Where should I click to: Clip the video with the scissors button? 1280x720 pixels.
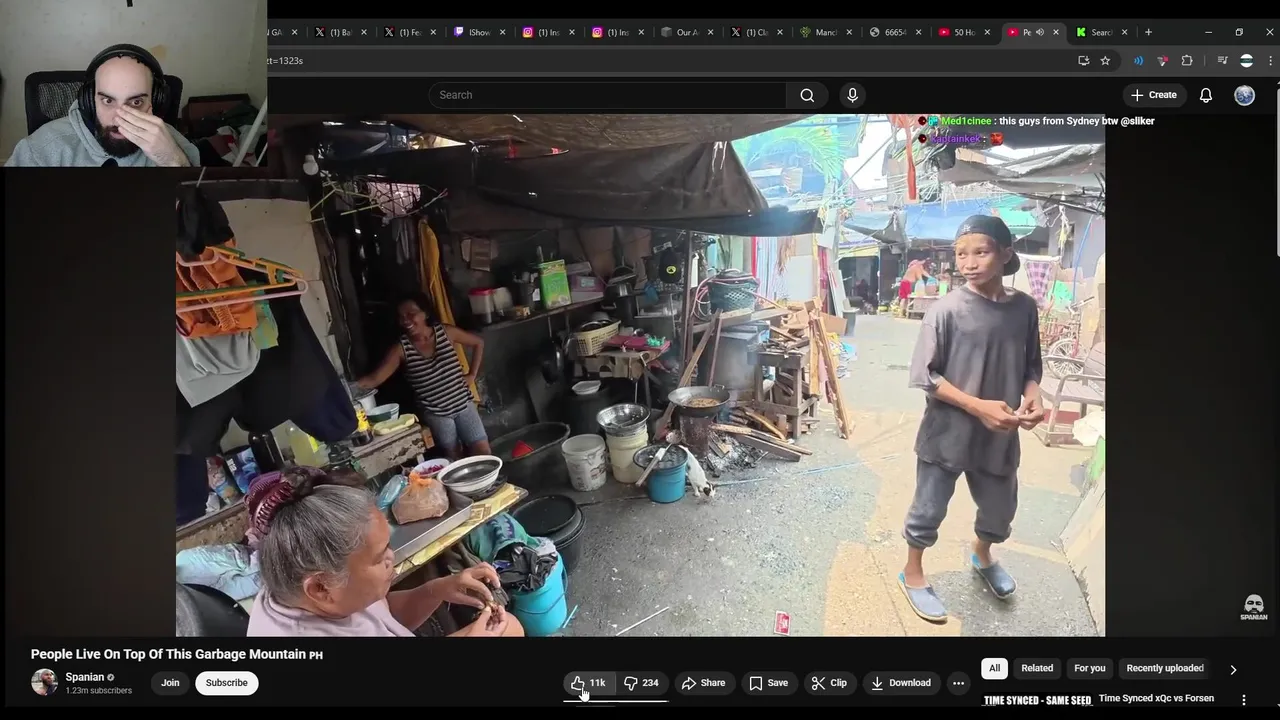point(829,683)
